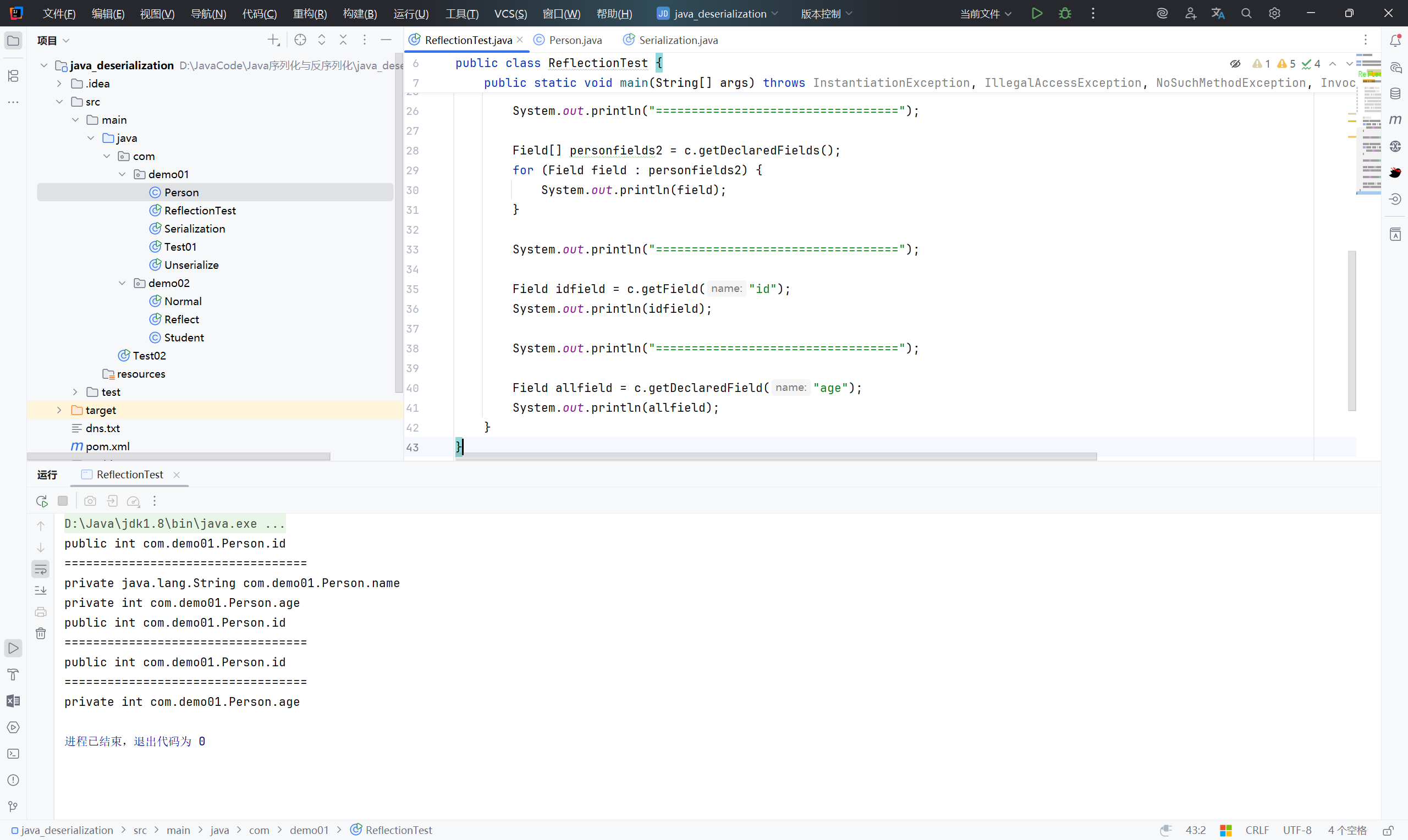Viewport: 1408px width, 840px height.
Task: Open Search Everywhere magnifier icon
Action: pyautogui.click(x=1246, y=14)
